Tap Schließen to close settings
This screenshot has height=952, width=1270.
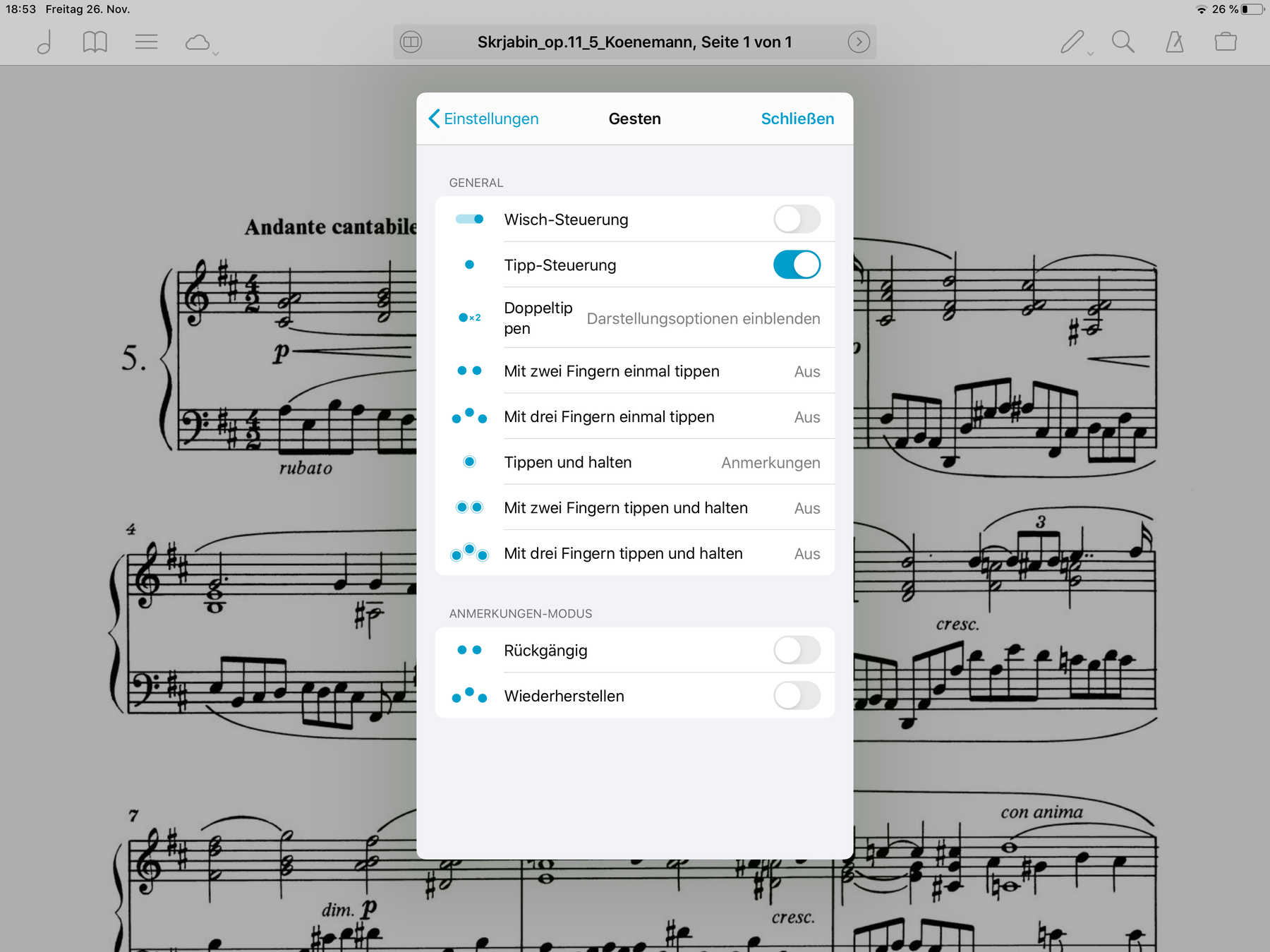pyautogui.click(x=797, y=119)
